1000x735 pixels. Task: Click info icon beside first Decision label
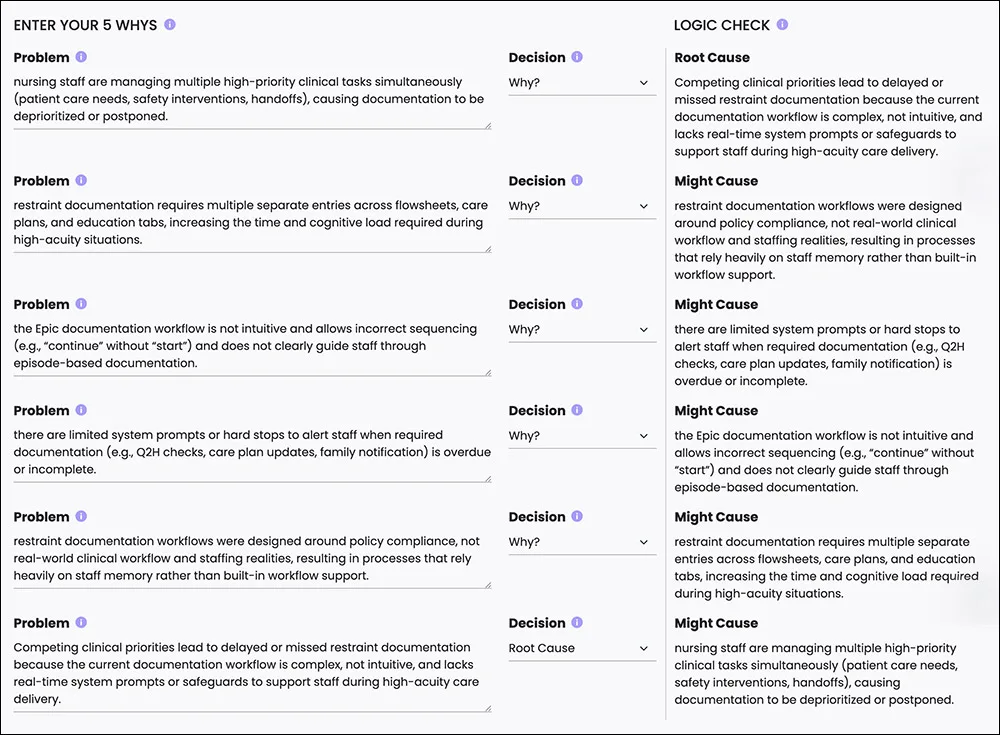click(x=577, y=57)
